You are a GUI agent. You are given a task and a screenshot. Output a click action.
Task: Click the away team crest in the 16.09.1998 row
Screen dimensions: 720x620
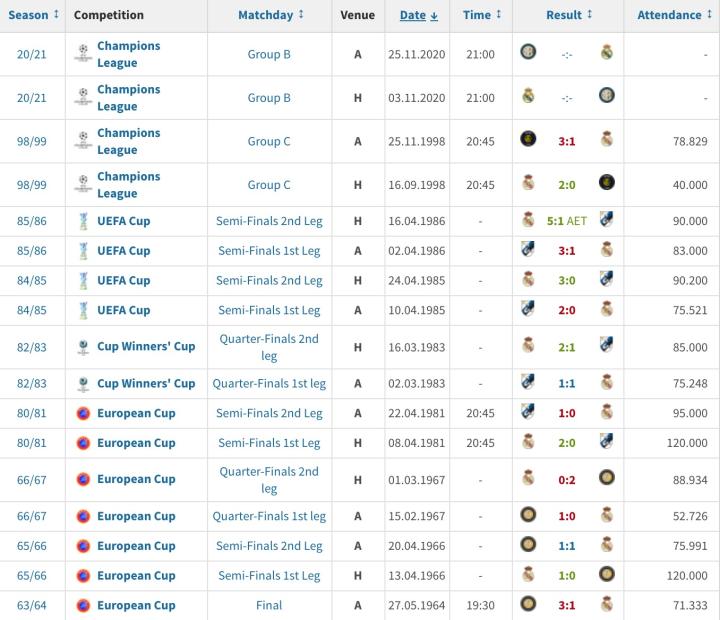[x=606, y=183]
